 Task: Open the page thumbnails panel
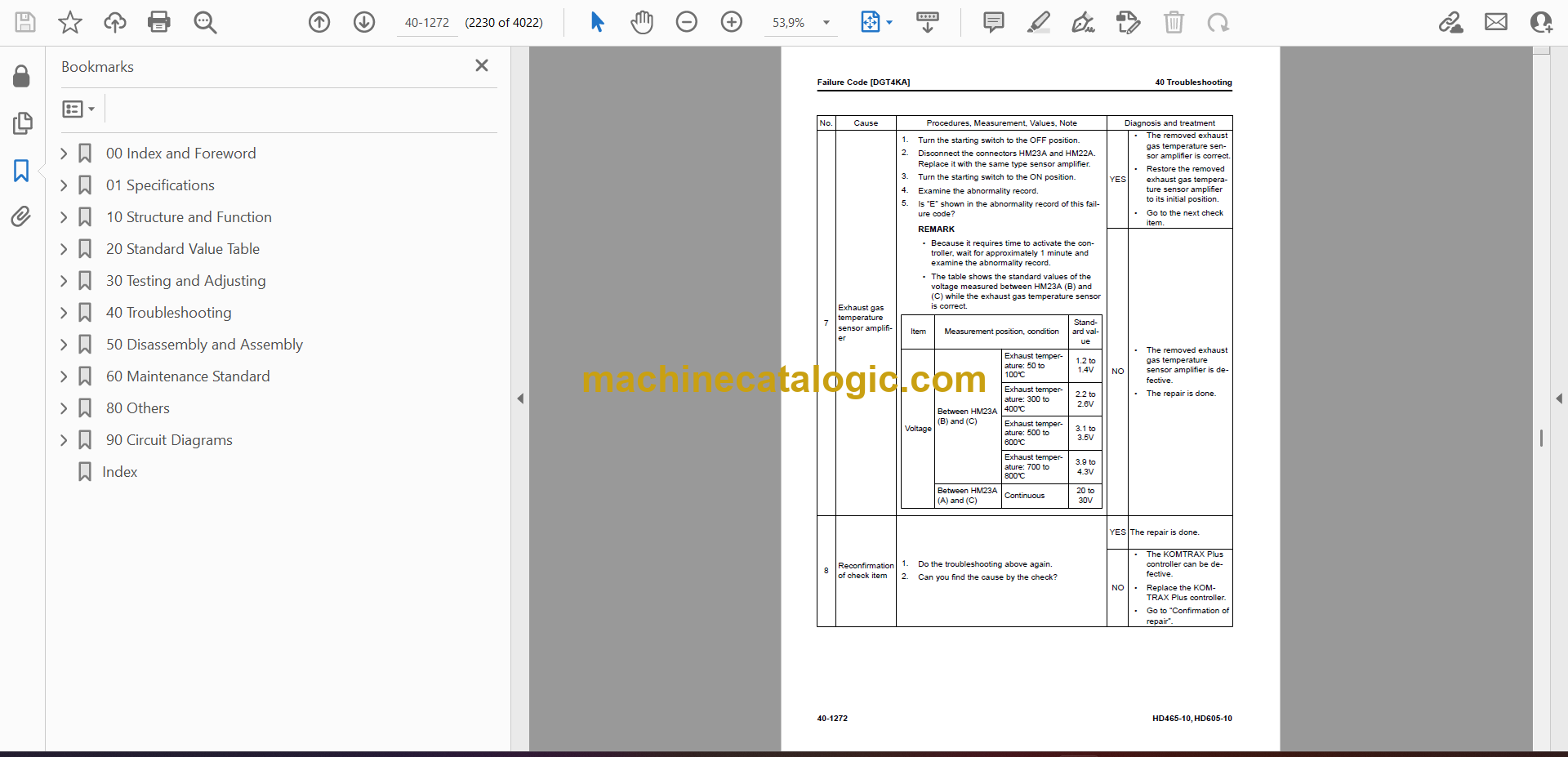click(x=22, y=123)
